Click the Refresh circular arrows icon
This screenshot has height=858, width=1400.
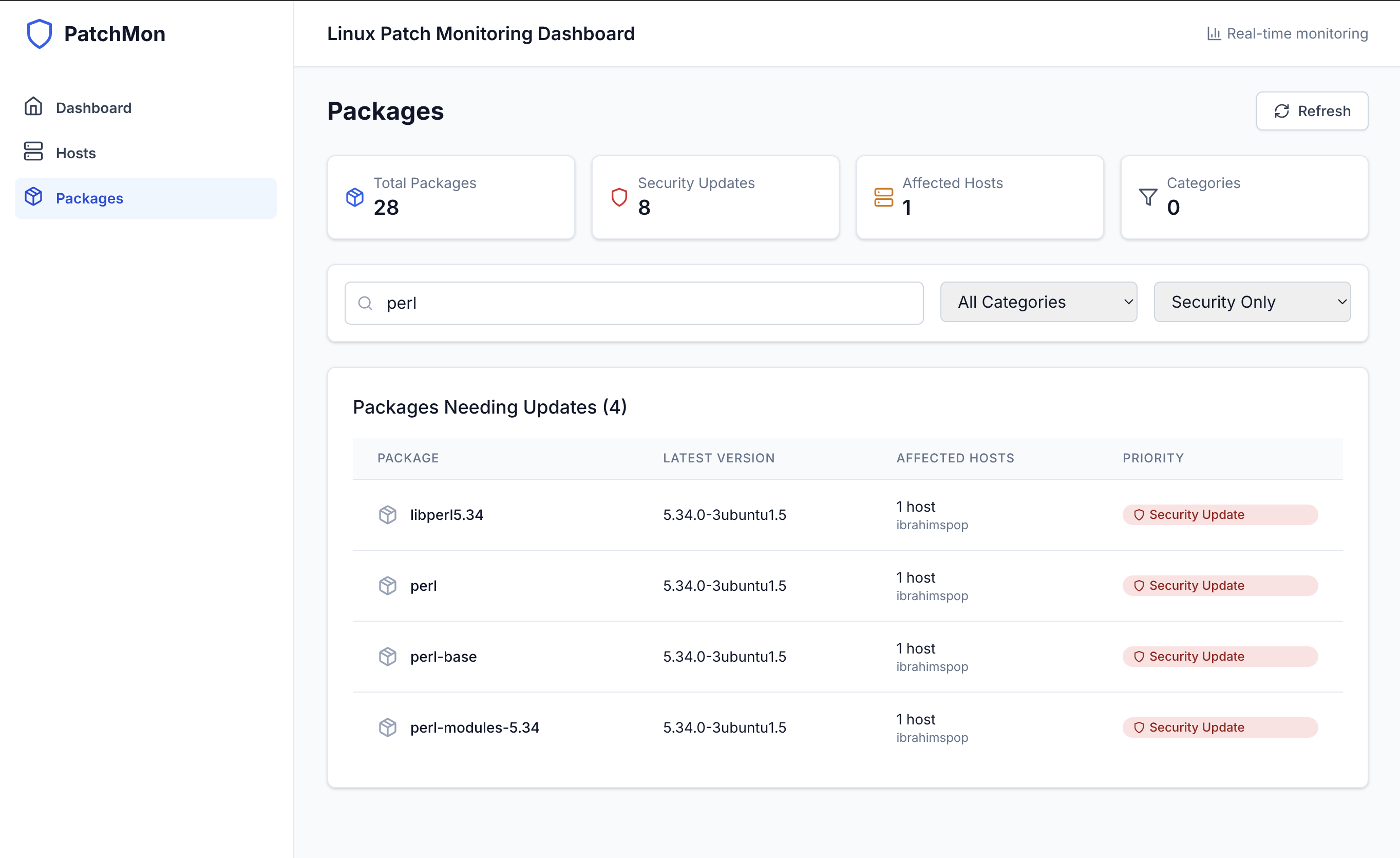tap(1281, 111)
